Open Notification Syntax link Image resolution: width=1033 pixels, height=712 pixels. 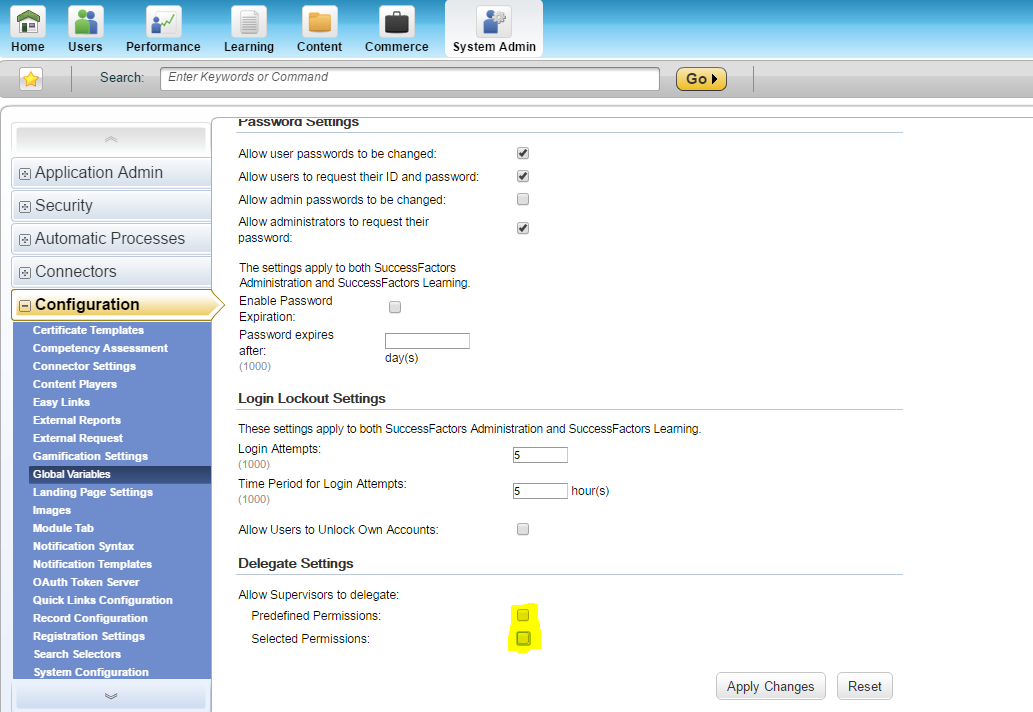click(x=84, y=546)
